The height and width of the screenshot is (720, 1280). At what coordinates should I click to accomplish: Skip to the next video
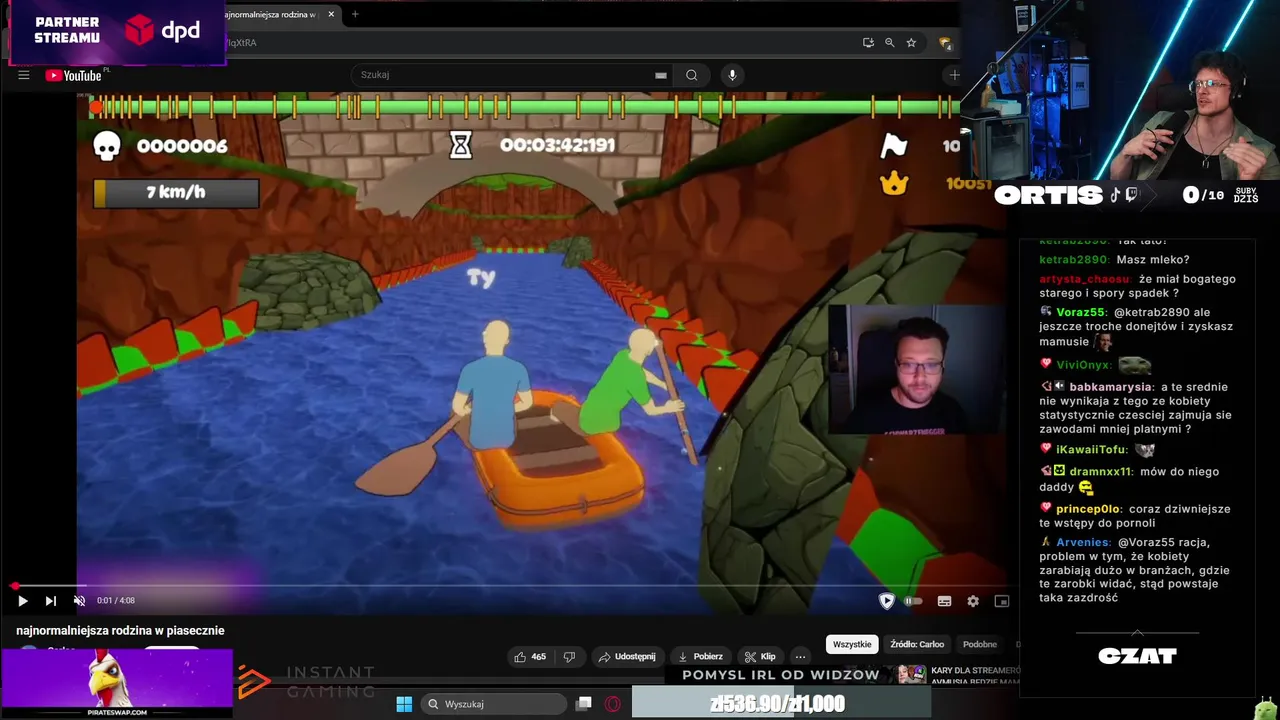(x=50, y=601)
